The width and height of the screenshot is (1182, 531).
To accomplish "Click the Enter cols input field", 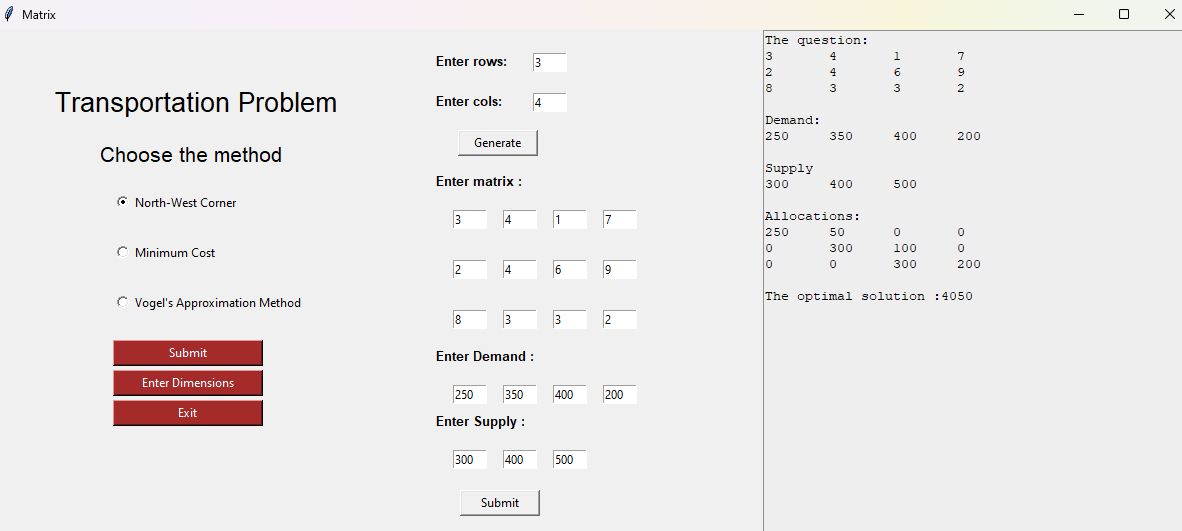I will pyautogui.click(x=549, y=103).
